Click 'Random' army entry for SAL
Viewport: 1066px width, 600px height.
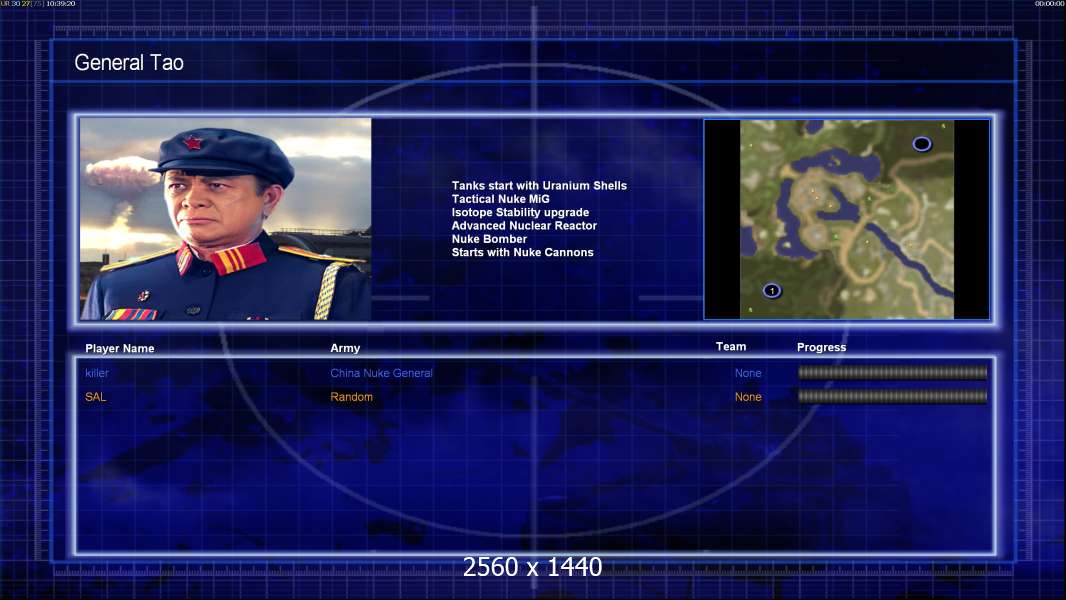351,397
